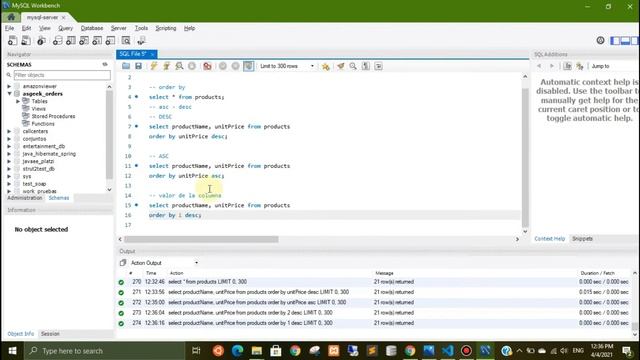Open the Query menu
Screen dimensions: 640x360
pos(65,28)
